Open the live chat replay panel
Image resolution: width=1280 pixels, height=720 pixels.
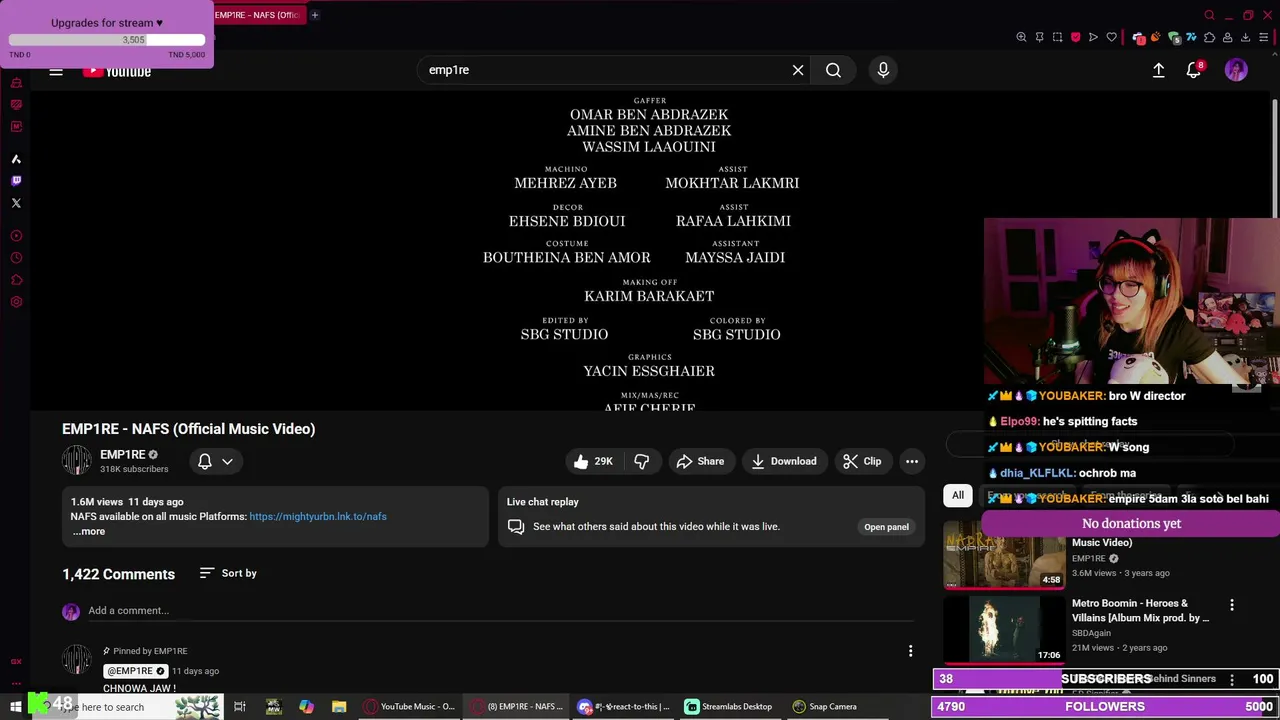[x=886, y=527]
